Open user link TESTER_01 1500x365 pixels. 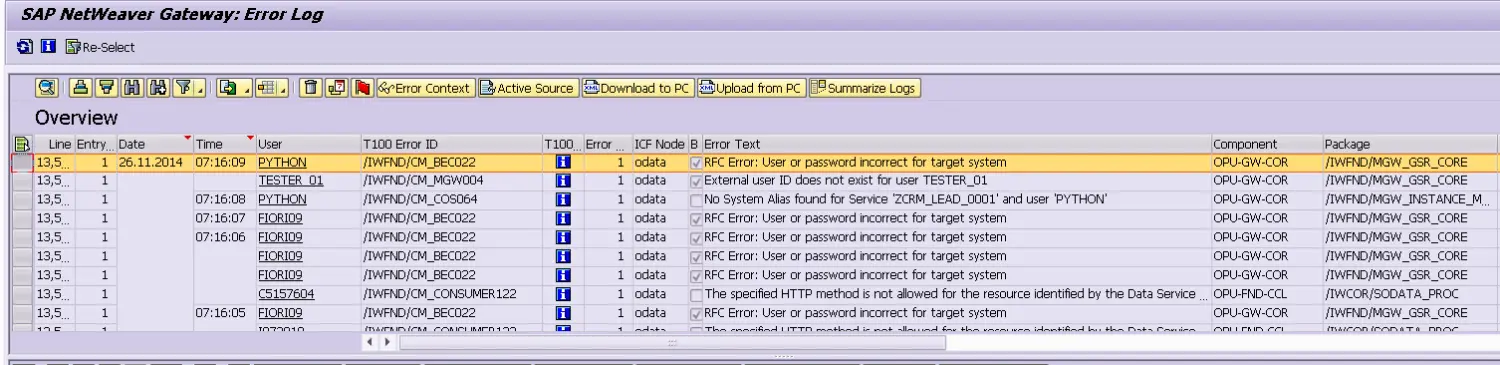click(291, 180)
